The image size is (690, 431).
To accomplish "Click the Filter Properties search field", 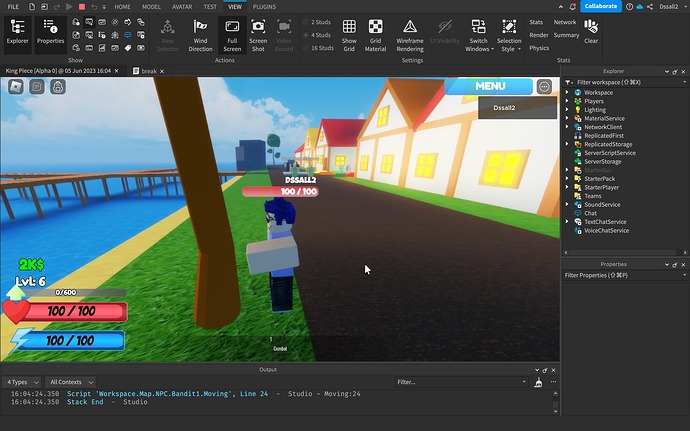I will pos(626,275).
